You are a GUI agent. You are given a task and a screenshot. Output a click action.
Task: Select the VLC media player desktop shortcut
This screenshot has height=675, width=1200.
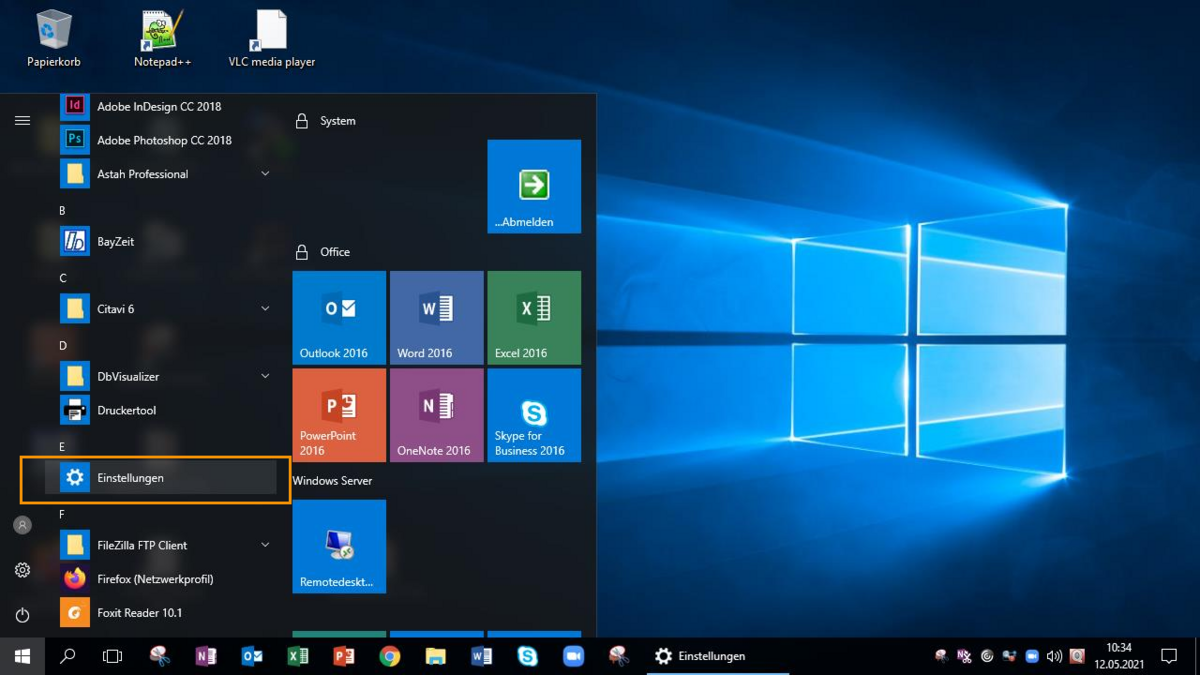(x=271, y=39)
